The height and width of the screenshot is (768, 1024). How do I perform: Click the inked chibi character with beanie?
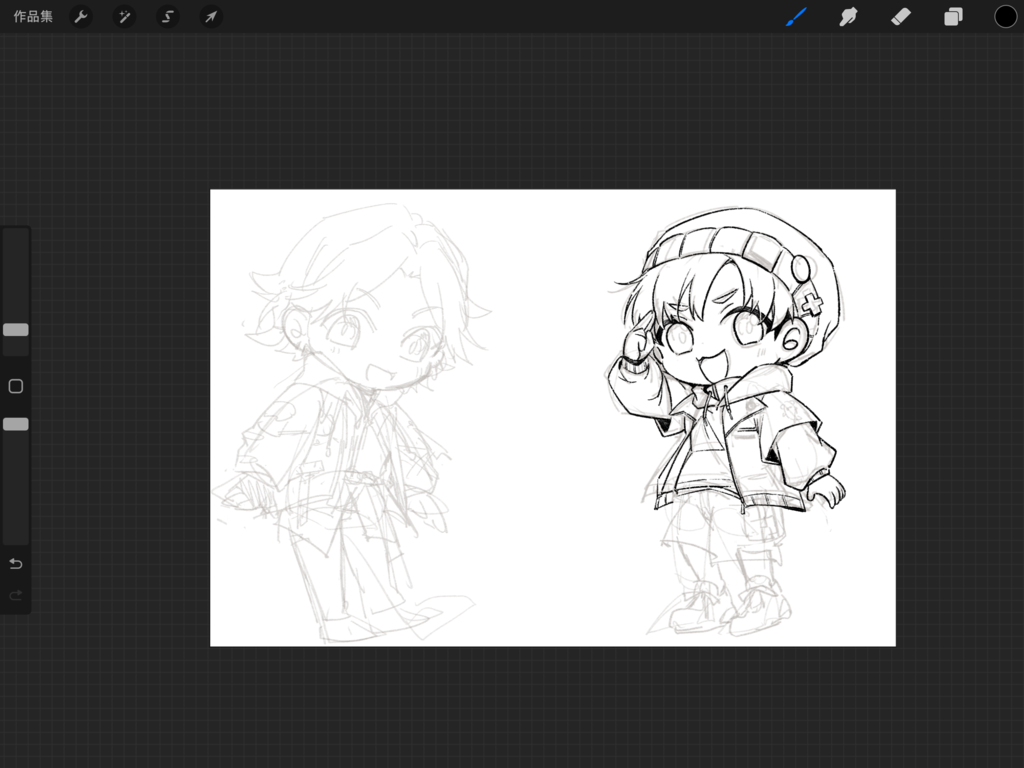(728, 421)
